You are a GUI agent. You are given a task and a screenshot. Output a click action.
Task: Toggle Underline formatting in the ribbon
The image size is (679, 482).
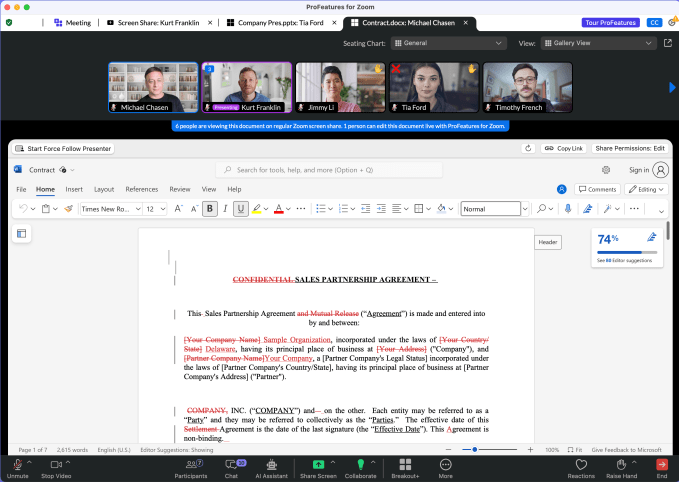coord(240,209)
